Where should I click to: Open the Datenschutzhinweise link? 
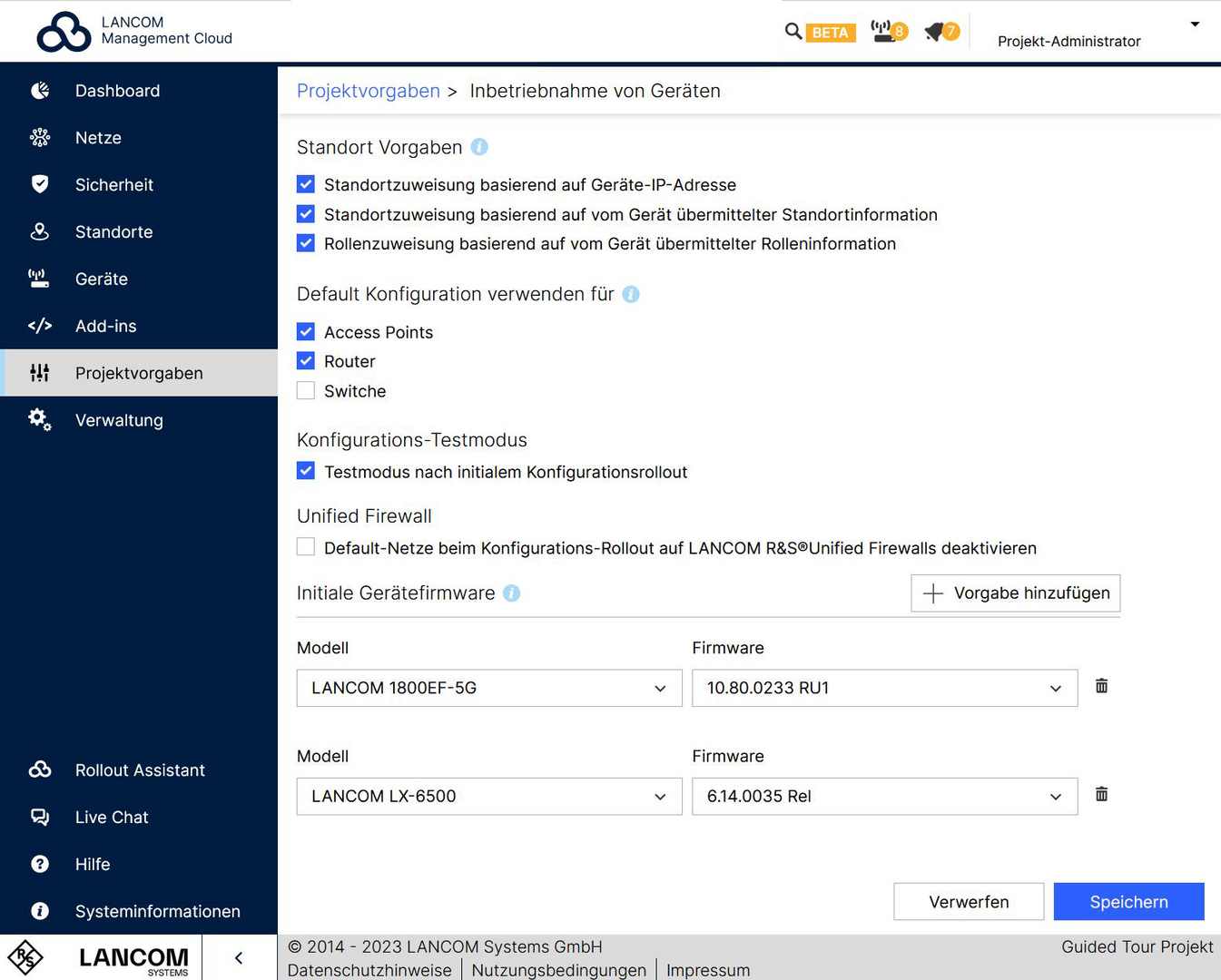pyautogui.click(x=369, y=969)
